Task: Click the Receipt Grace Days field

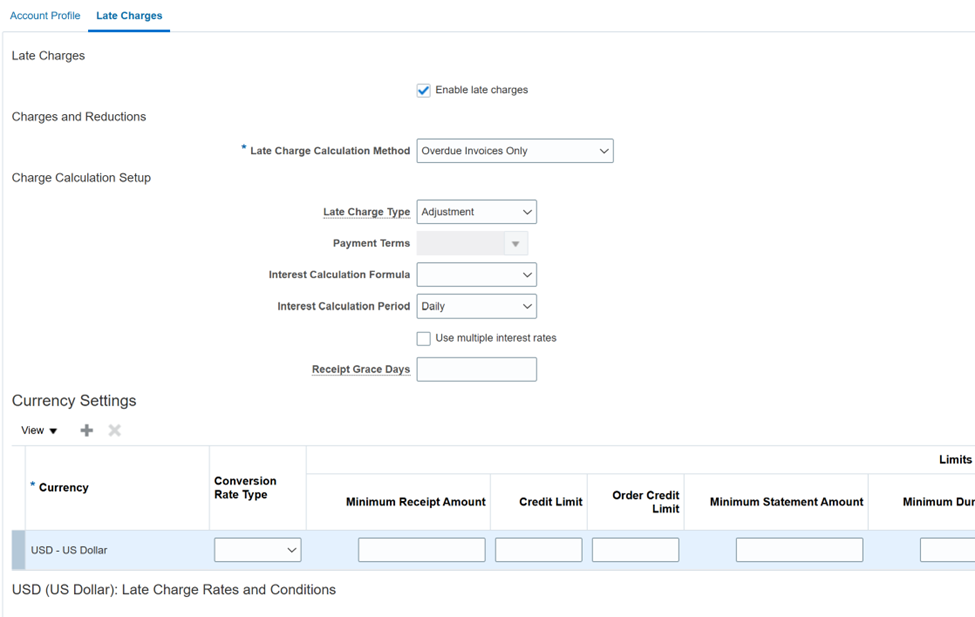Action: coord(476,369)
